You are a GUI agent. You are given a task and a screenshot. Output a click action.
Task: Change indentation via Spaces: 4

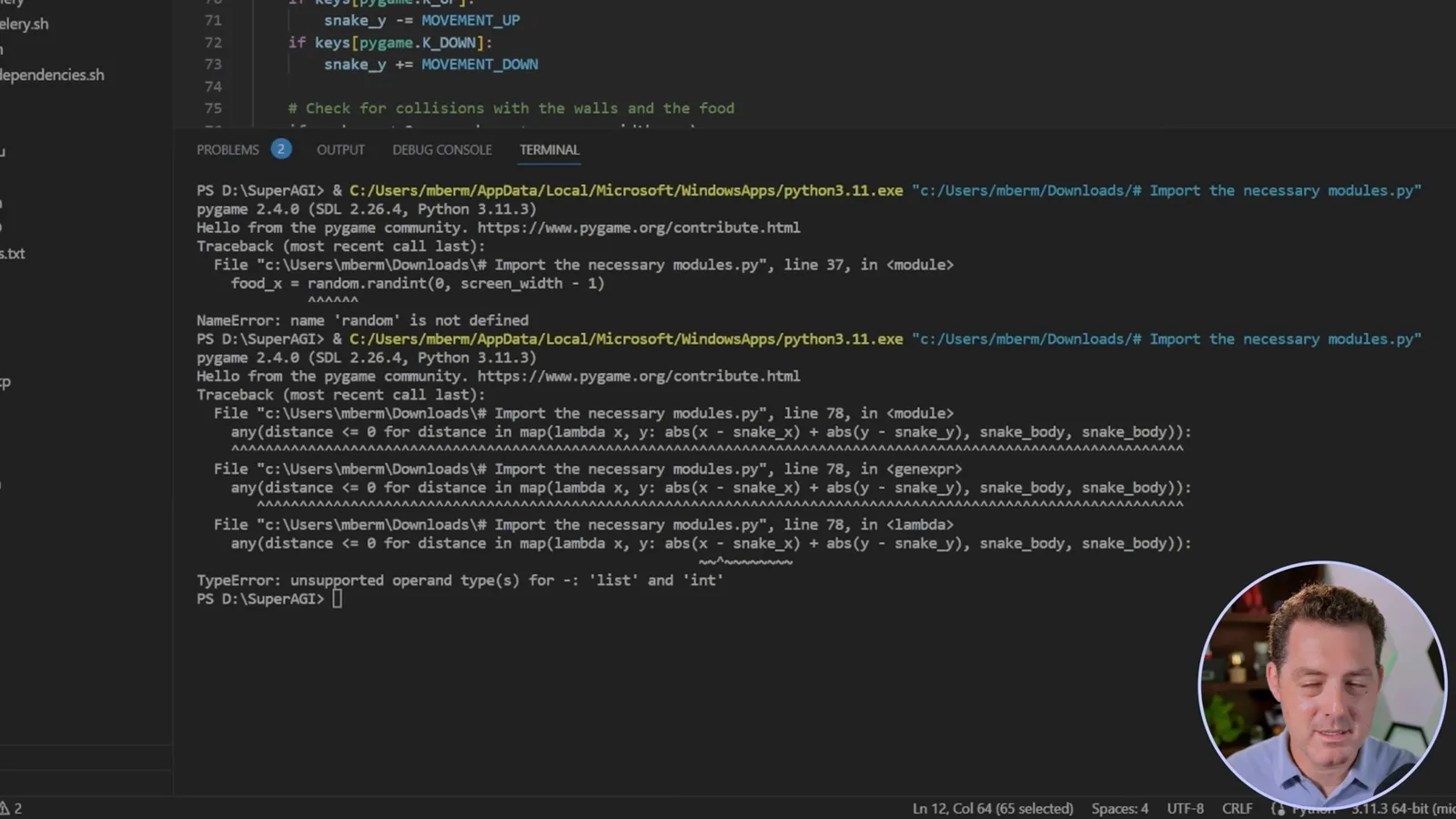pyautogui.click(x=1119, y=808)
